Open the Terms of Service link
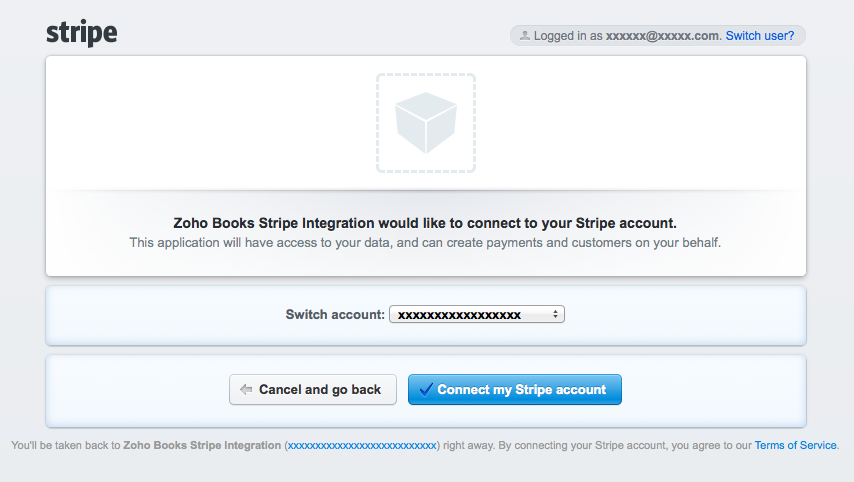This screenshot has height=482, width=854. click(x=795, y=446)
